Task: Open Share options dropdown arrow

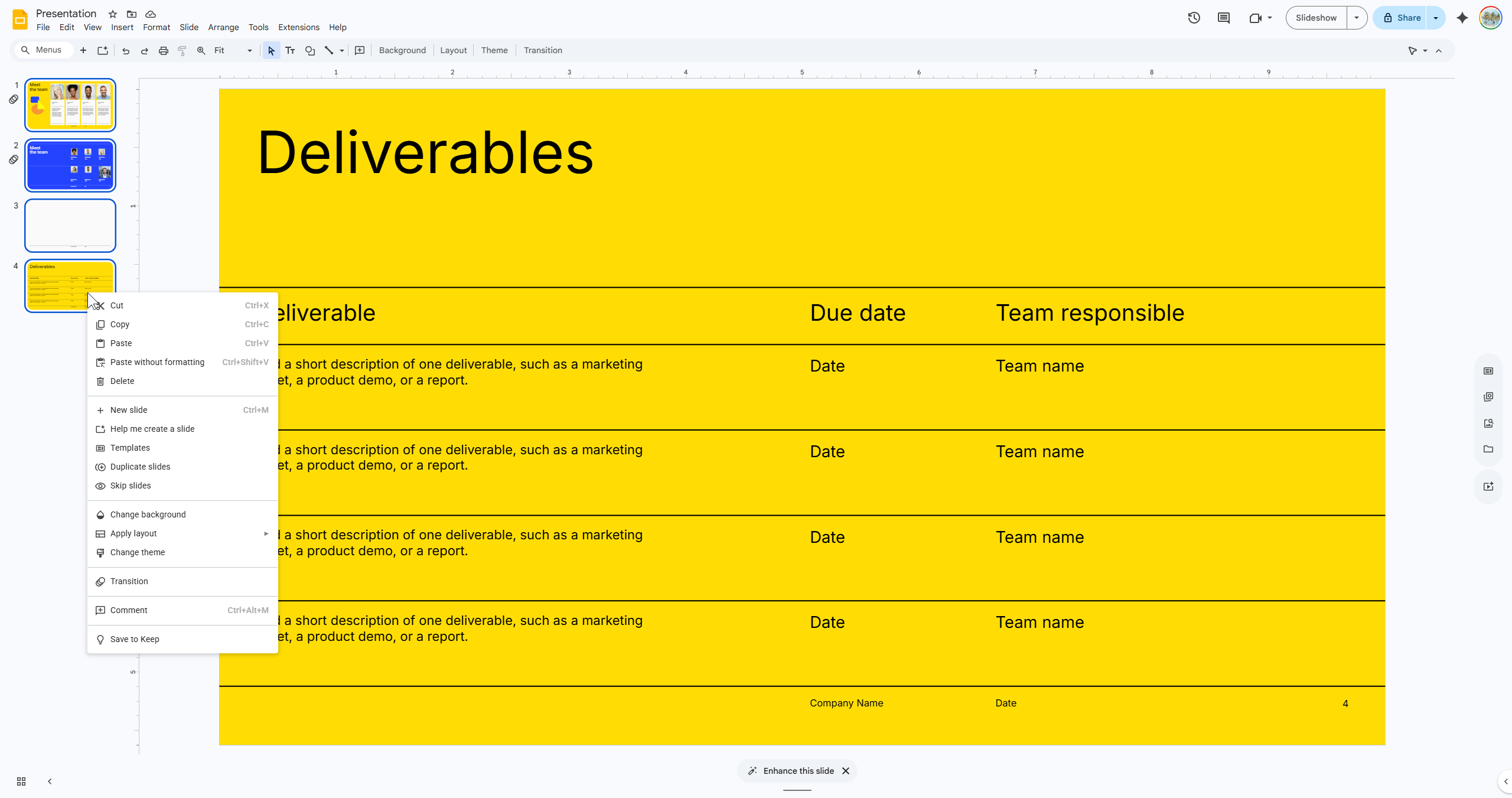Action: click(1436, 18)
